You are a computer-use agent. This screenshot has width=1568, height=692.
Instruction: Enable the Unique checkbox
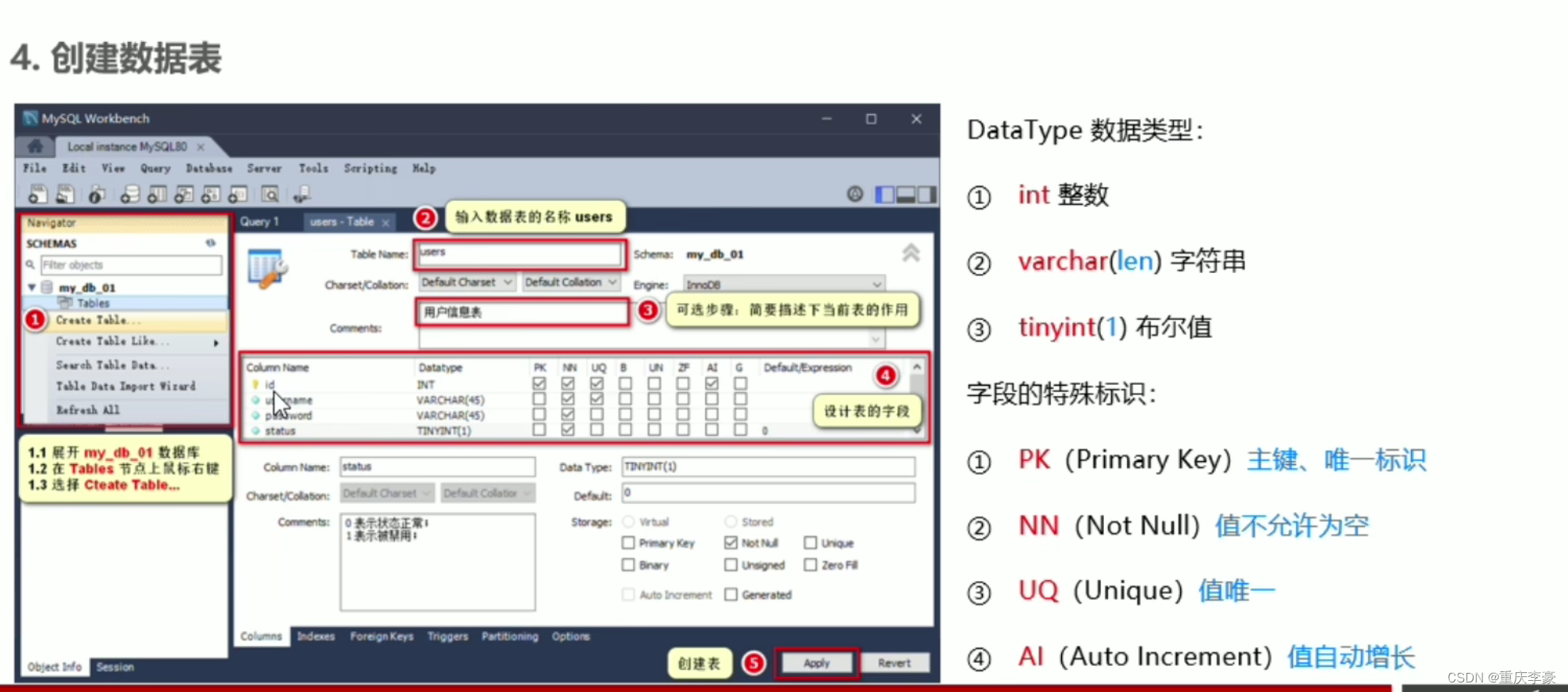click(x=810, y=543)
